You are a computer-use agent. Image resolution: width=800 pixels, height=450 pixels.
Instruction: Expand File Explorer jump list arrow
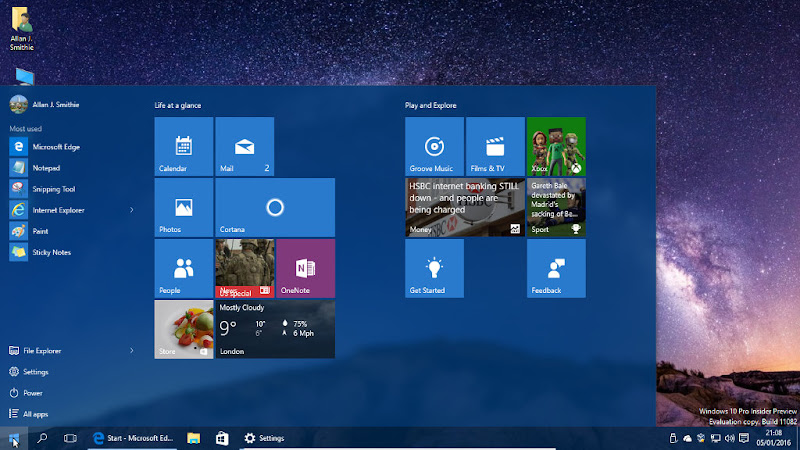[x=132, y=351]
